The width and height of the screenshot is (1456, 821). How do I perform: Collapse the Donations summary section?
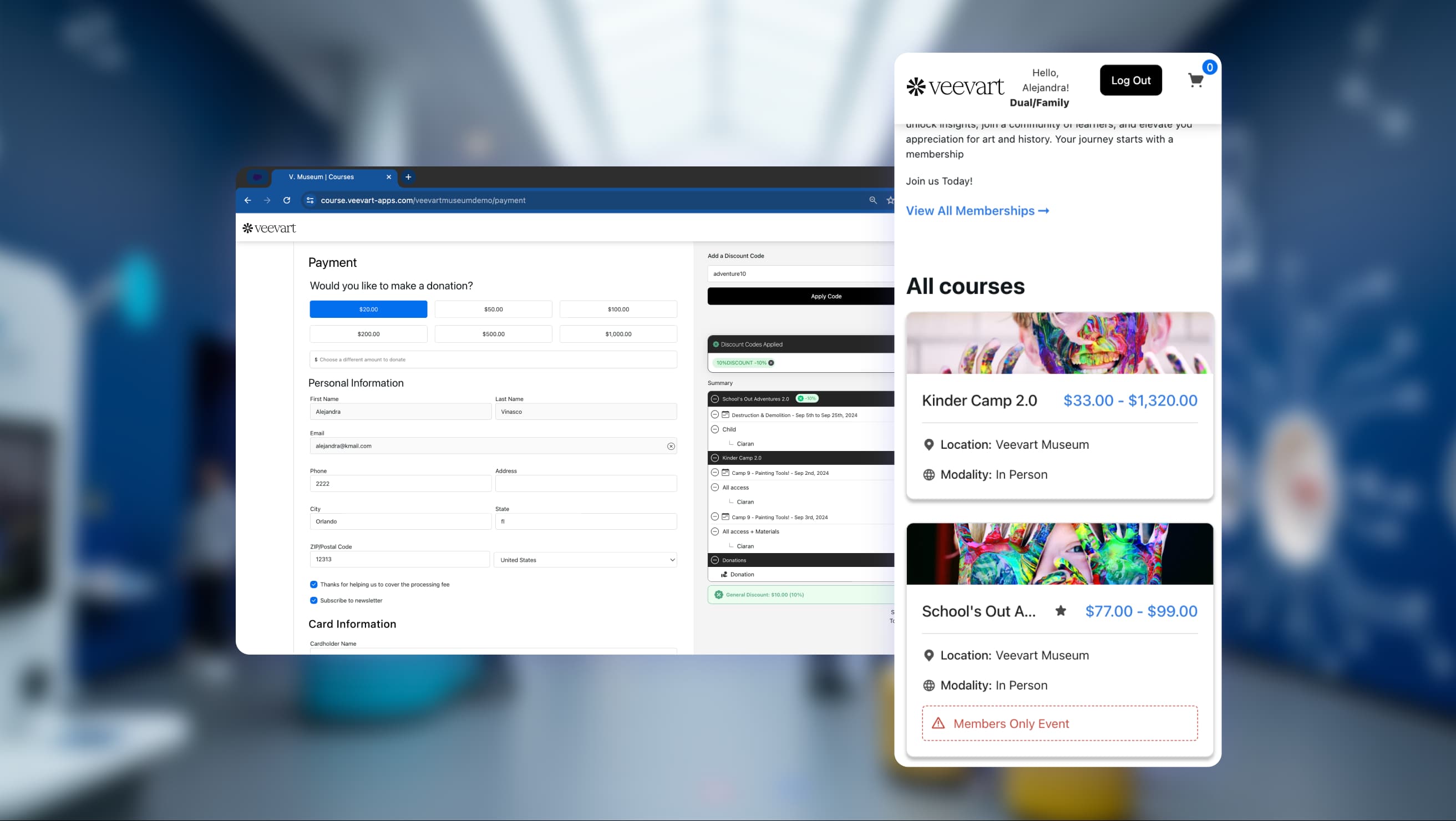(715, 560)
